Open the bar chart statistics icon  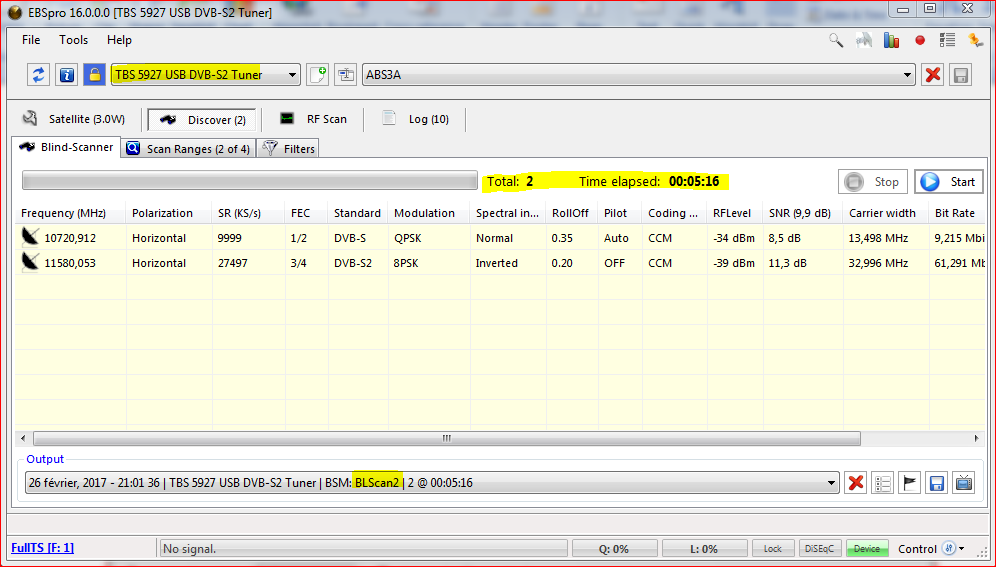[x=892, y=40]
